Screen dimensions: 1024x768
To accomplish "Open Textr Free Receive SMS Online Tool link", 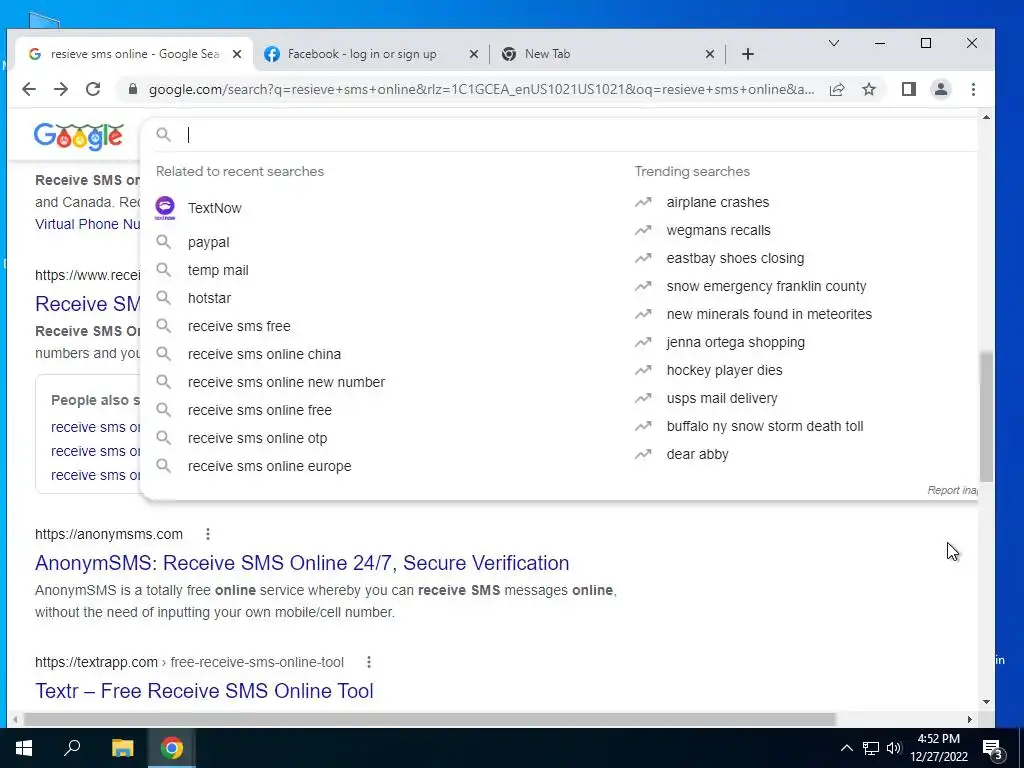I will (204, 691).
